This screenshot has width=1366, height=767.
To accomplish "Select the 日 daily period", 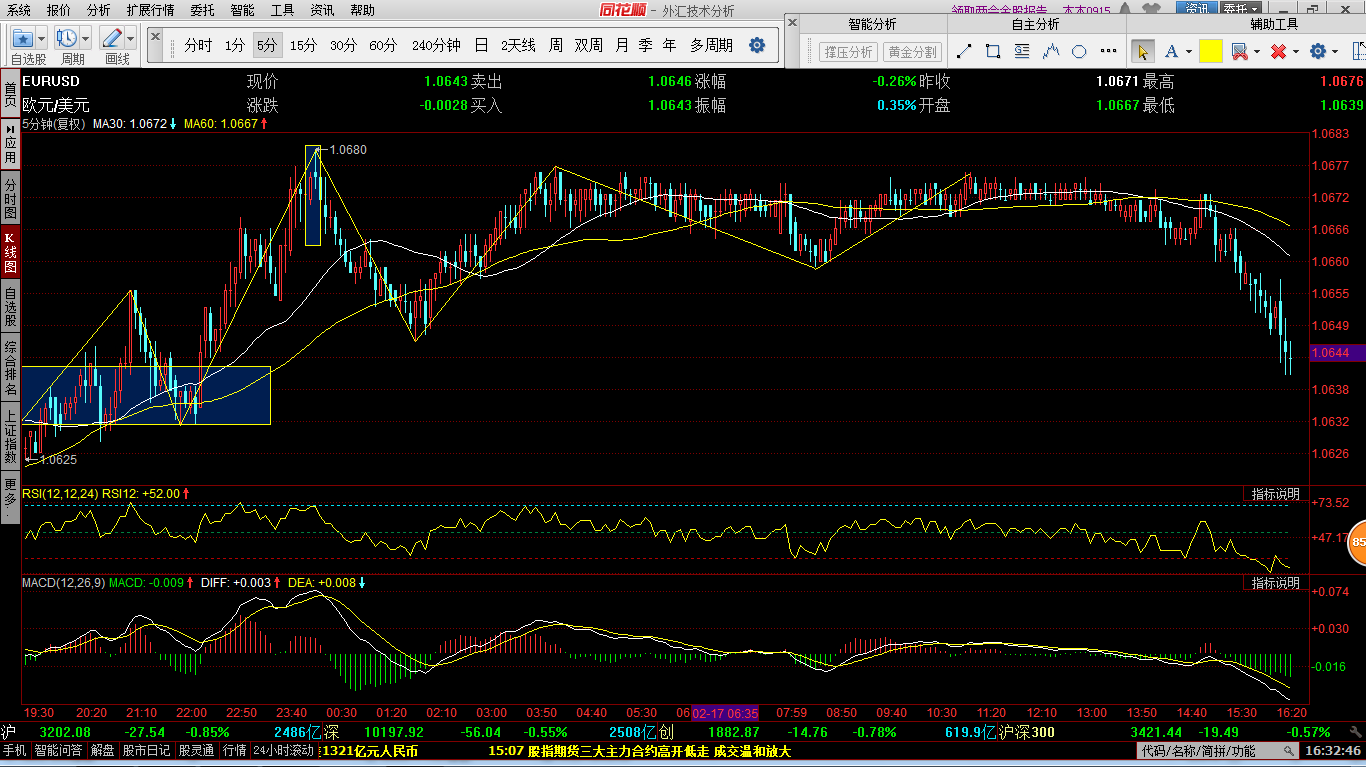I will point(481,45).
